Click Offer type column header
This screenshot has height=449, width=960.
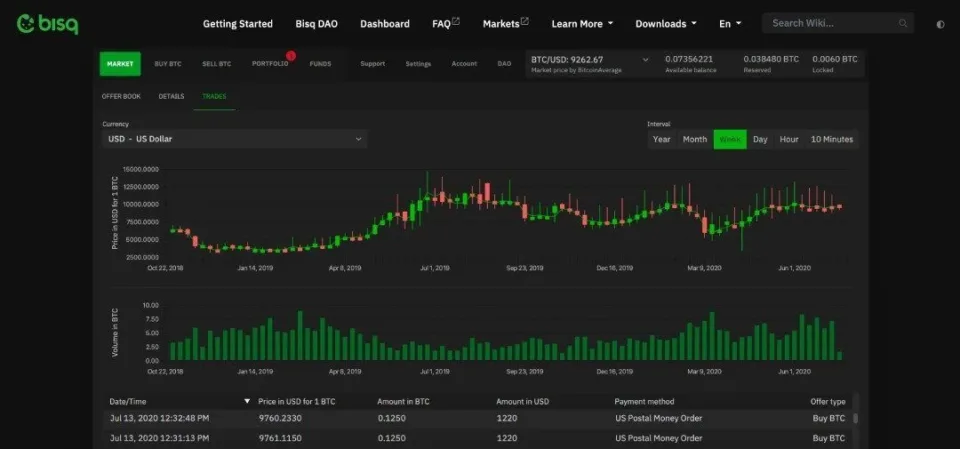(x=828, y=402)
